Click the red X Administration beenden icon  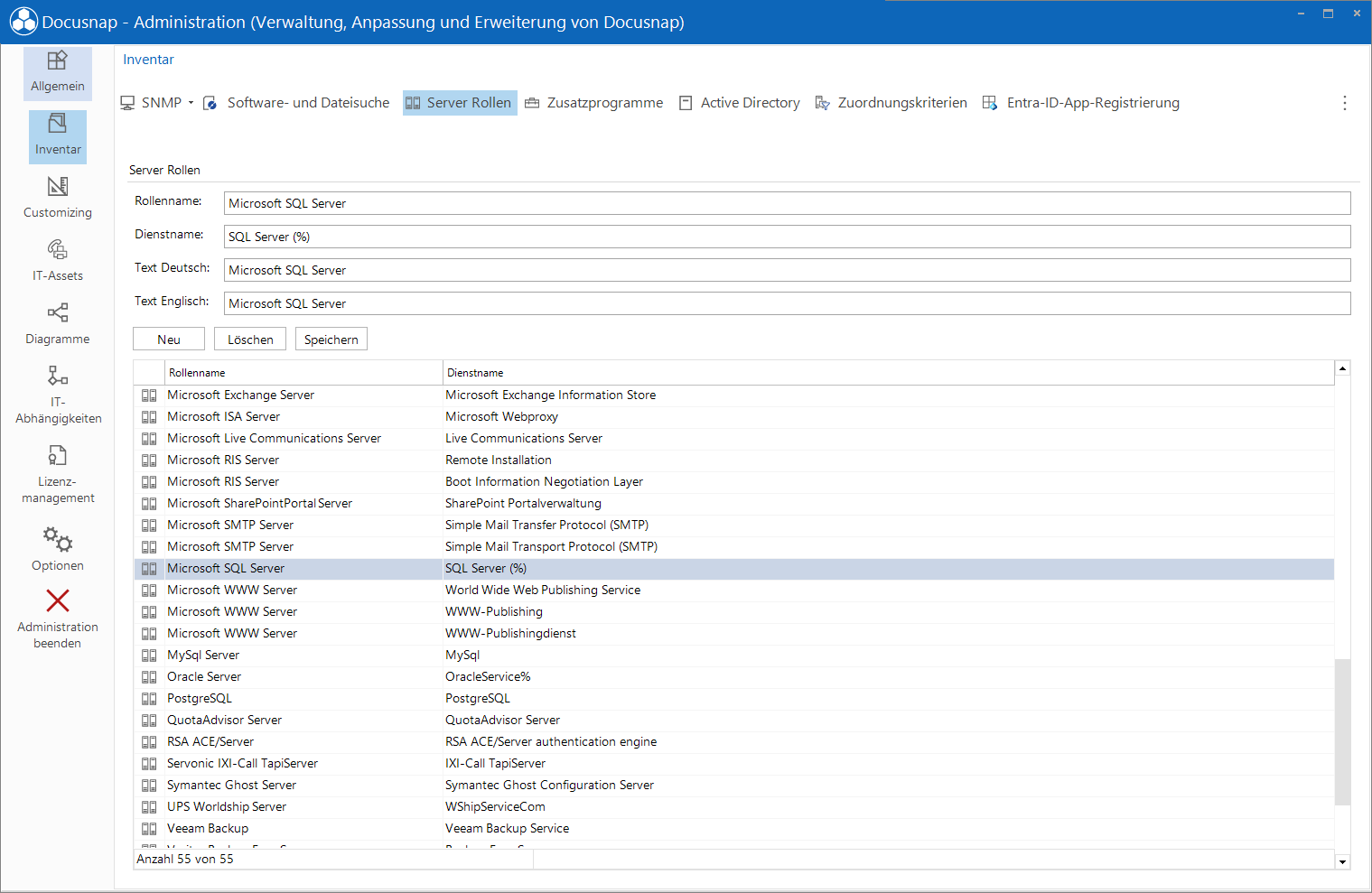coord(58,600)
